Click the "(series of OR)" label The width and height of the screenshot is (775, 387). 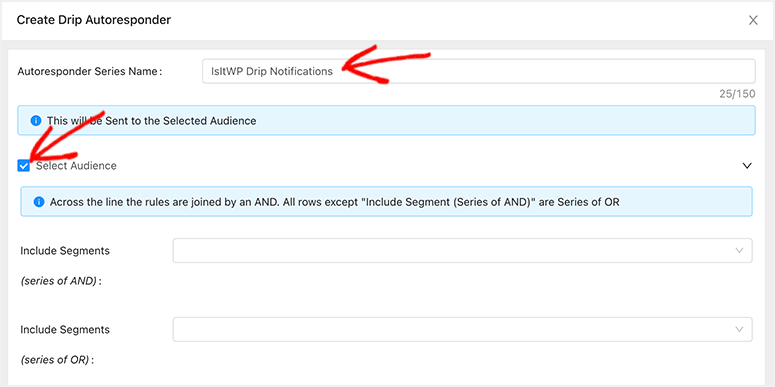coord(57,360)
